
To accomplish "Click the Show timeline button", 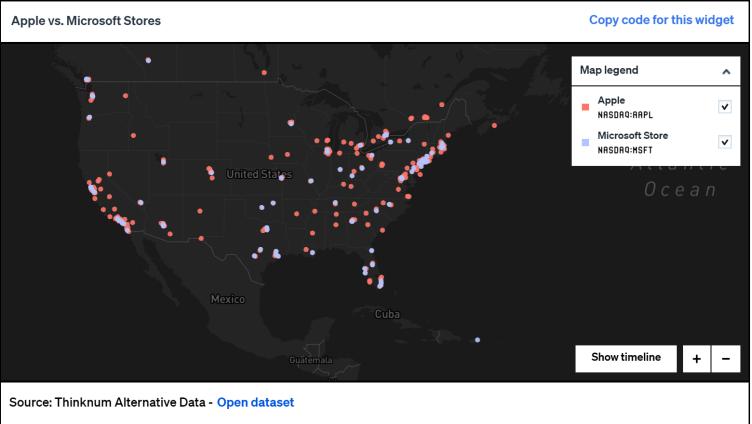I will (x=626, y=358).
